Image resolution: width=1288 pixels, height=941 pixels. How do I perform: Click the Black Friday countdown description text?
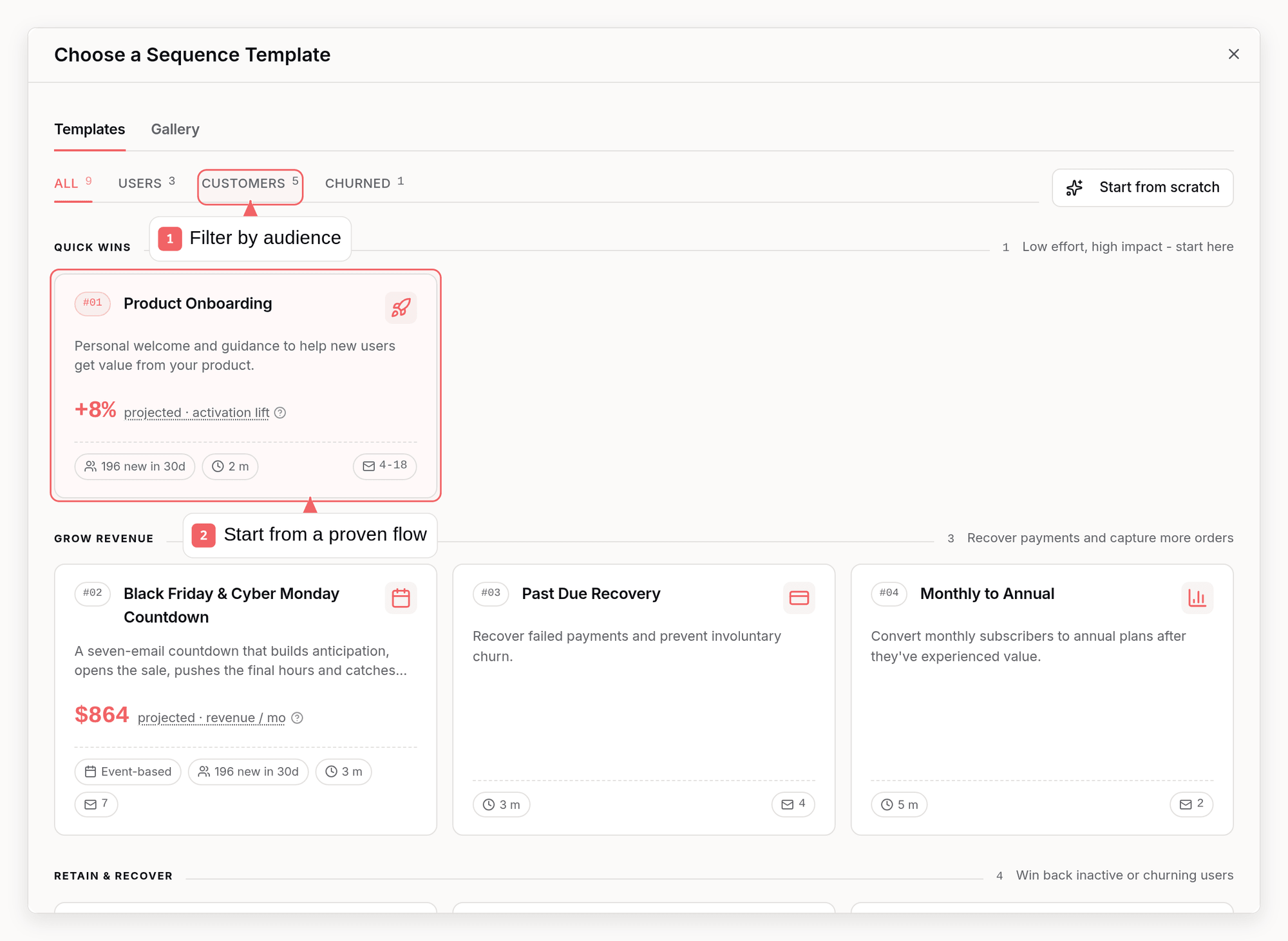pos(241,661)
